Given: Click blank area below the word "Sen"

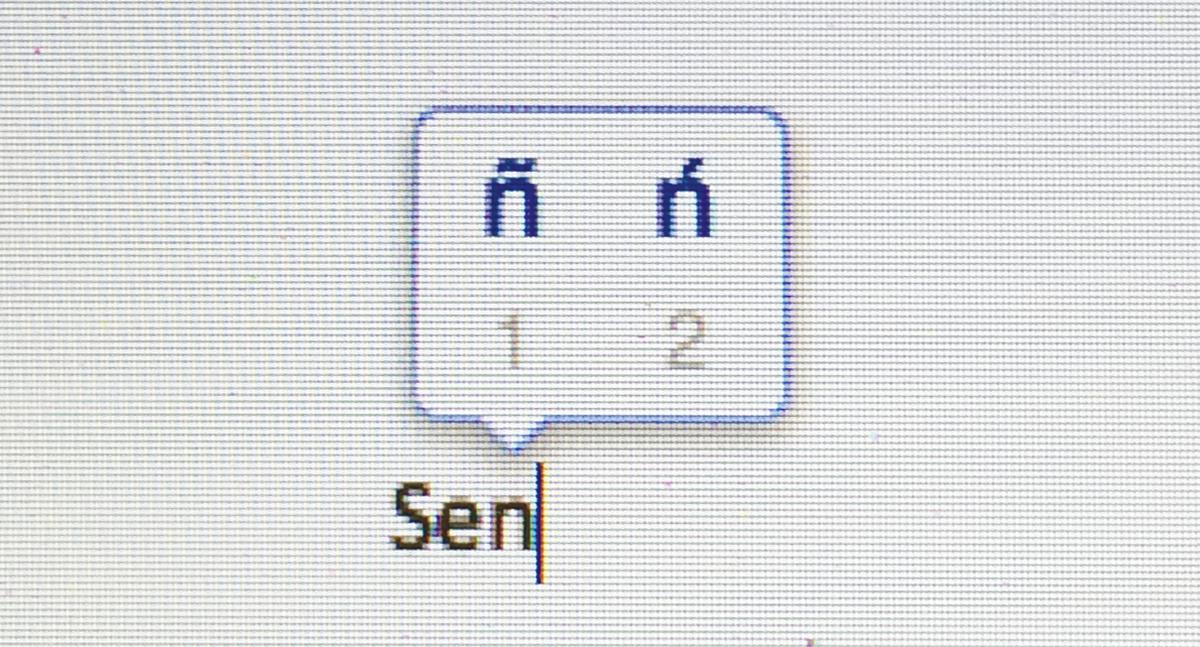Looking at the screenshot, I should (463, 605).
